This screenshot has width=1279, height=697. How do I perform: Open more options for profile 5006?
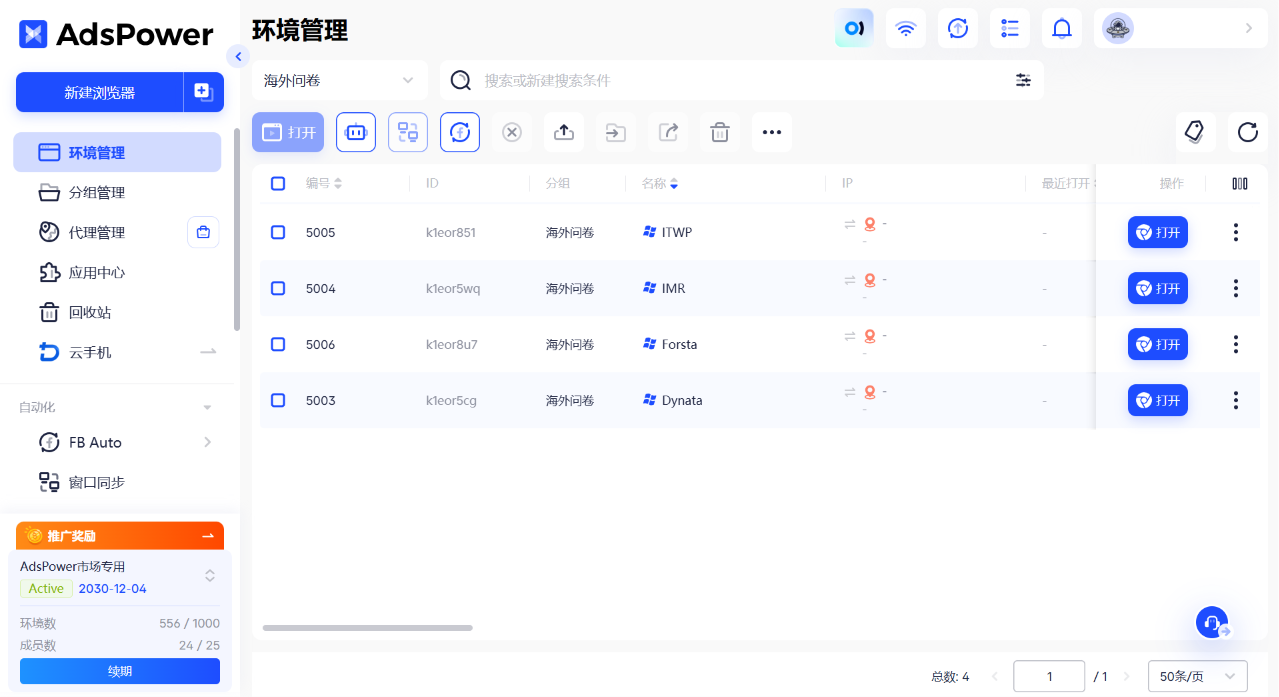[x=1236, y=344]
